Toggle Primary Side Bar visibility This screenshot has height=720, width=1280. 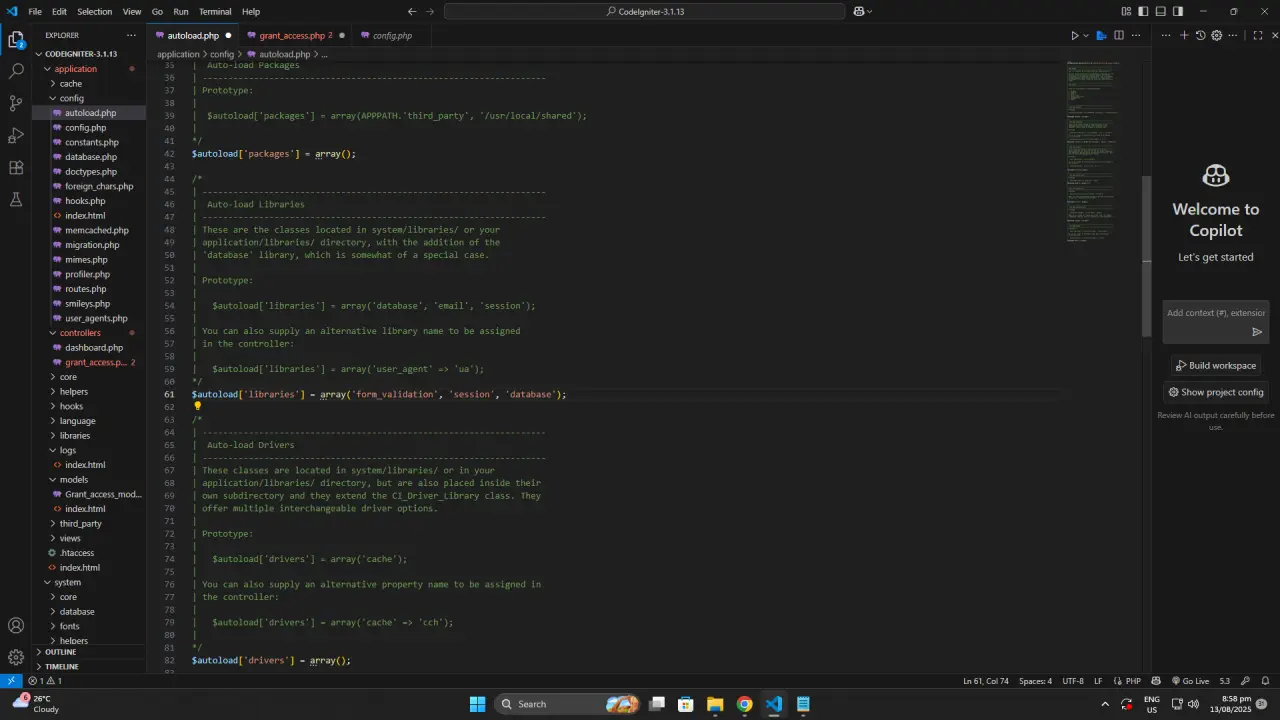coord(1143,11)
